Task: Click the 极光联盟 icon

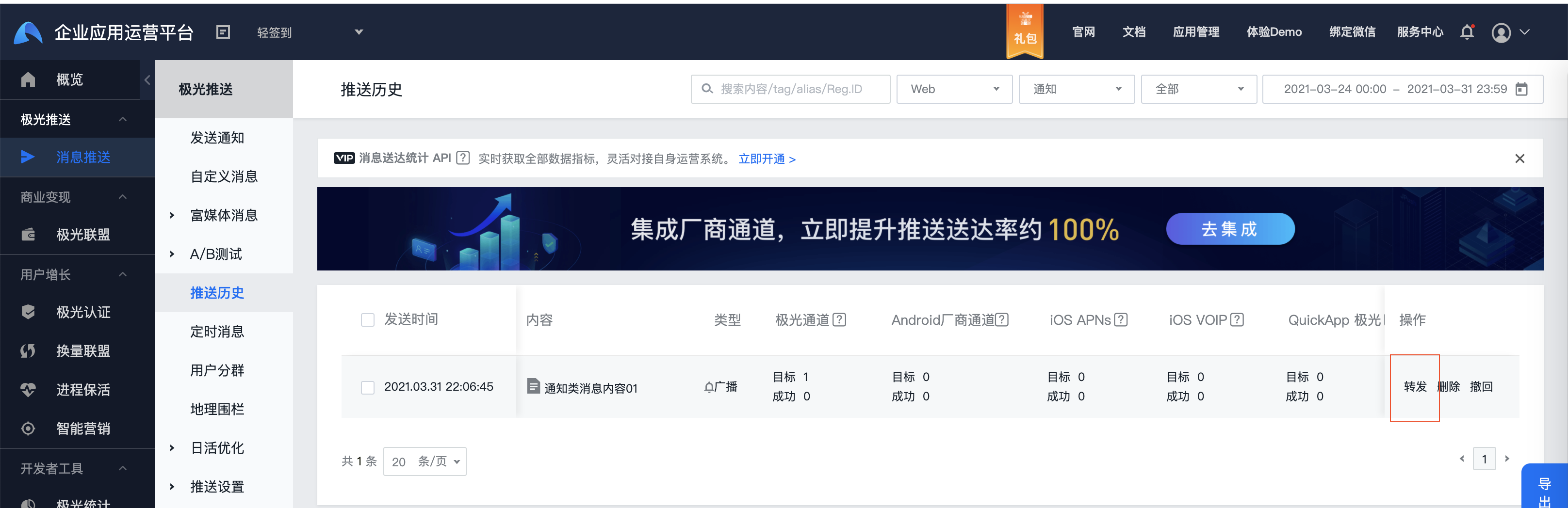Action: (x=28, y=234)
